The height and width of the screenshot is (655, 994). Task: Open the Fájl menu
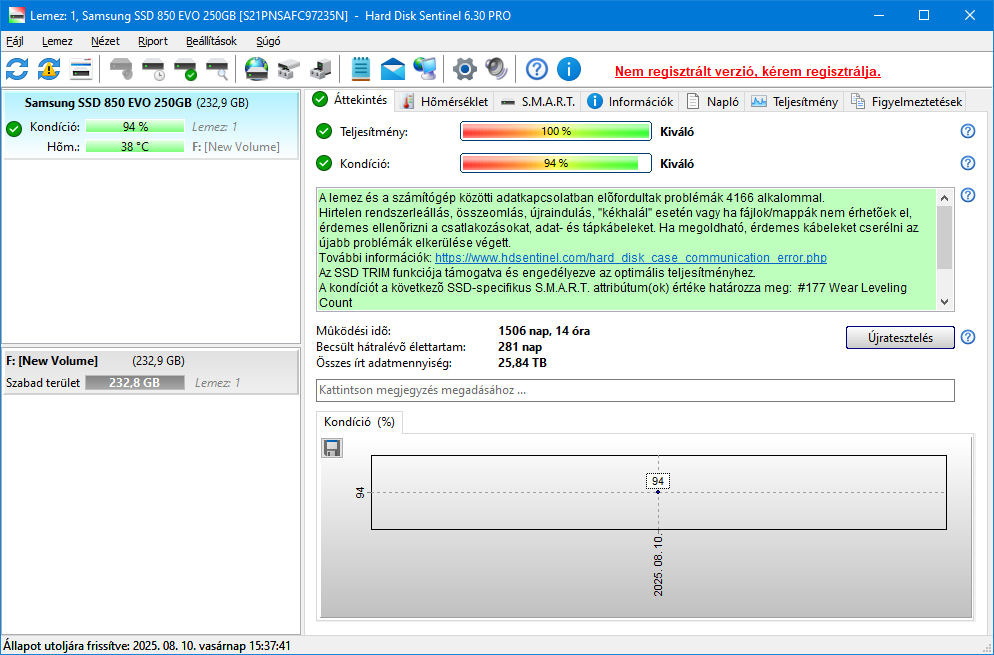coord(15,41)
